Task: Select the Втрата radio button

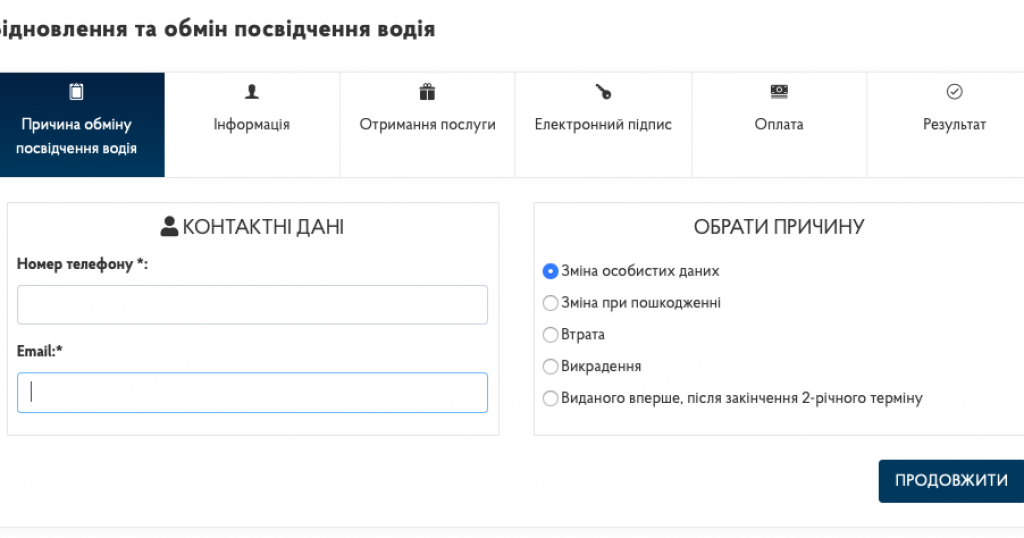Action: [551, 335]
